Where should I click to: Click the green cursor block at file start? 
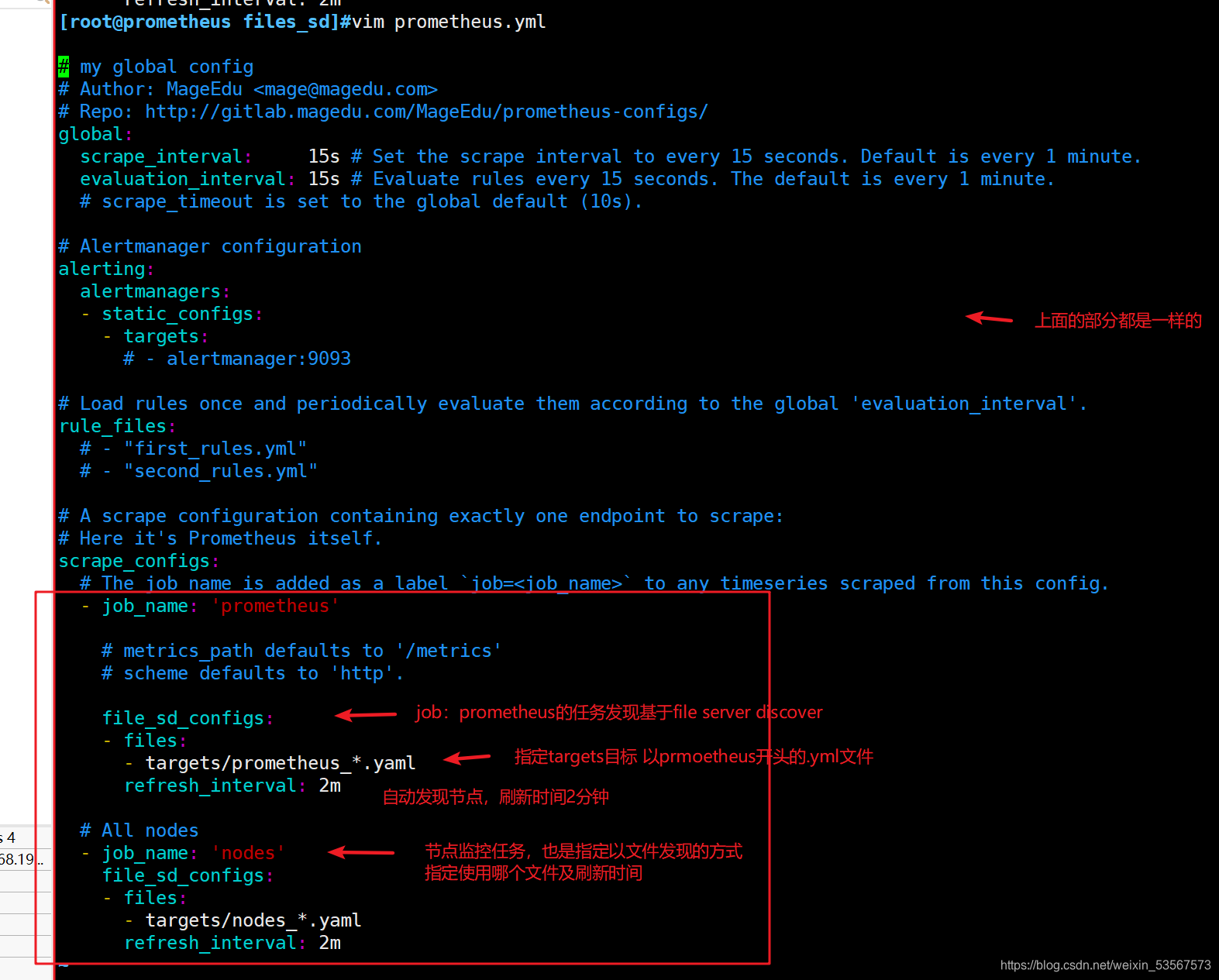pyautogui.click(x=64, y=67)
